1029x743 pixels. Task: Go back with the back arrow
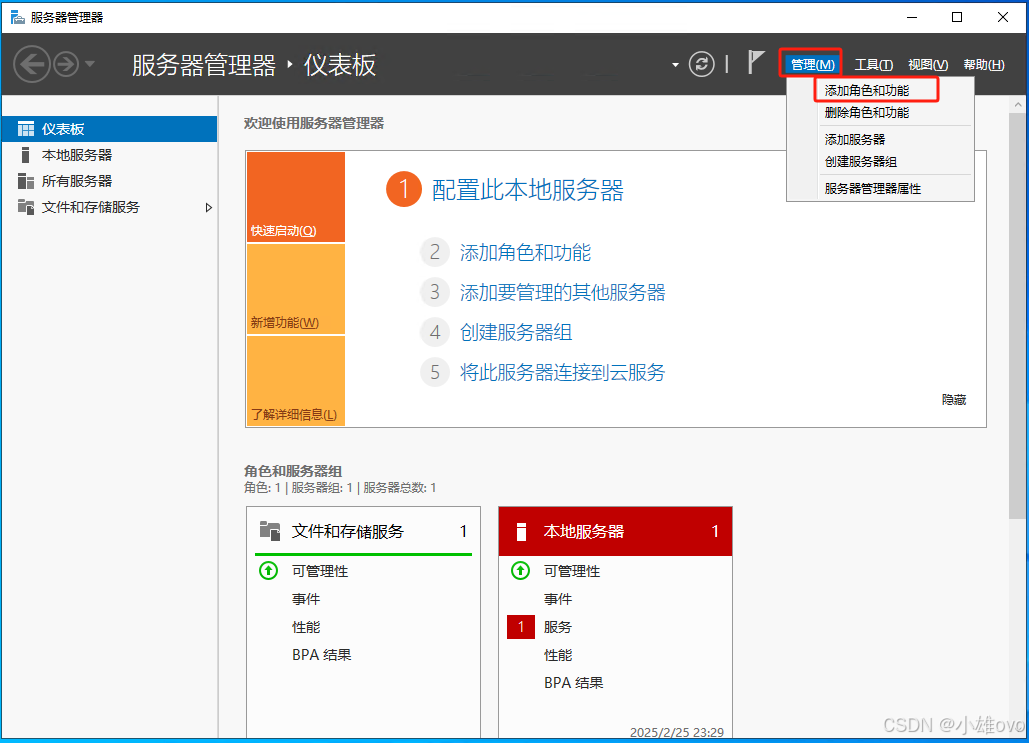pyautogui.click(x=32, y=64)
